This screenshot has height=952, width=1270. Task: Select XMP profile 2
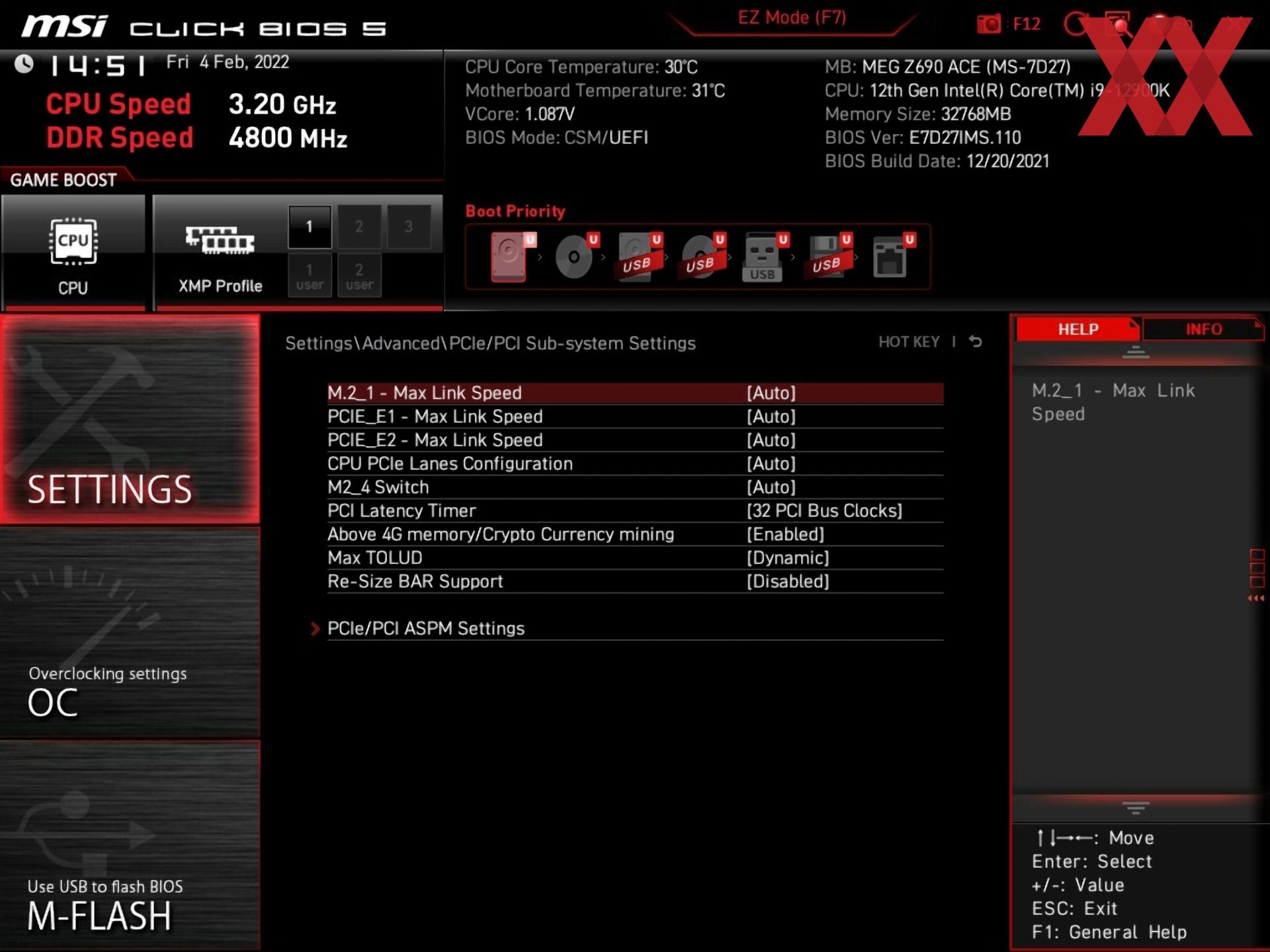click(359, 227)
